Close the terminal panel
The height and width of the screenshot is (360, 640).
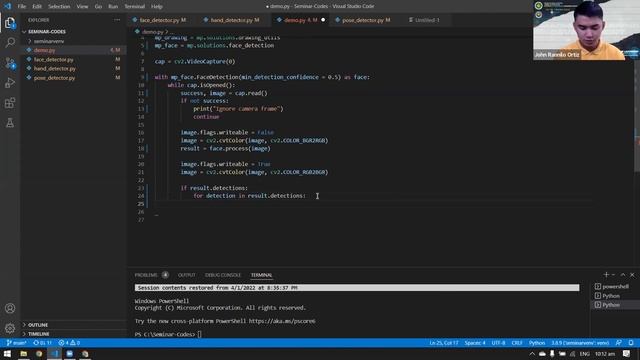point(632,275)
